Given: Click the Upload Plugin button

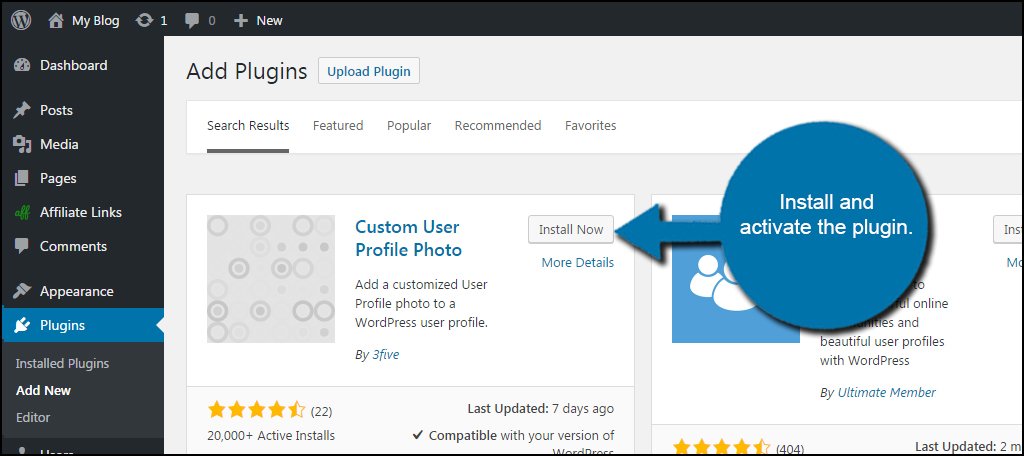Looking at the screenshot, I should pos(369,71).
